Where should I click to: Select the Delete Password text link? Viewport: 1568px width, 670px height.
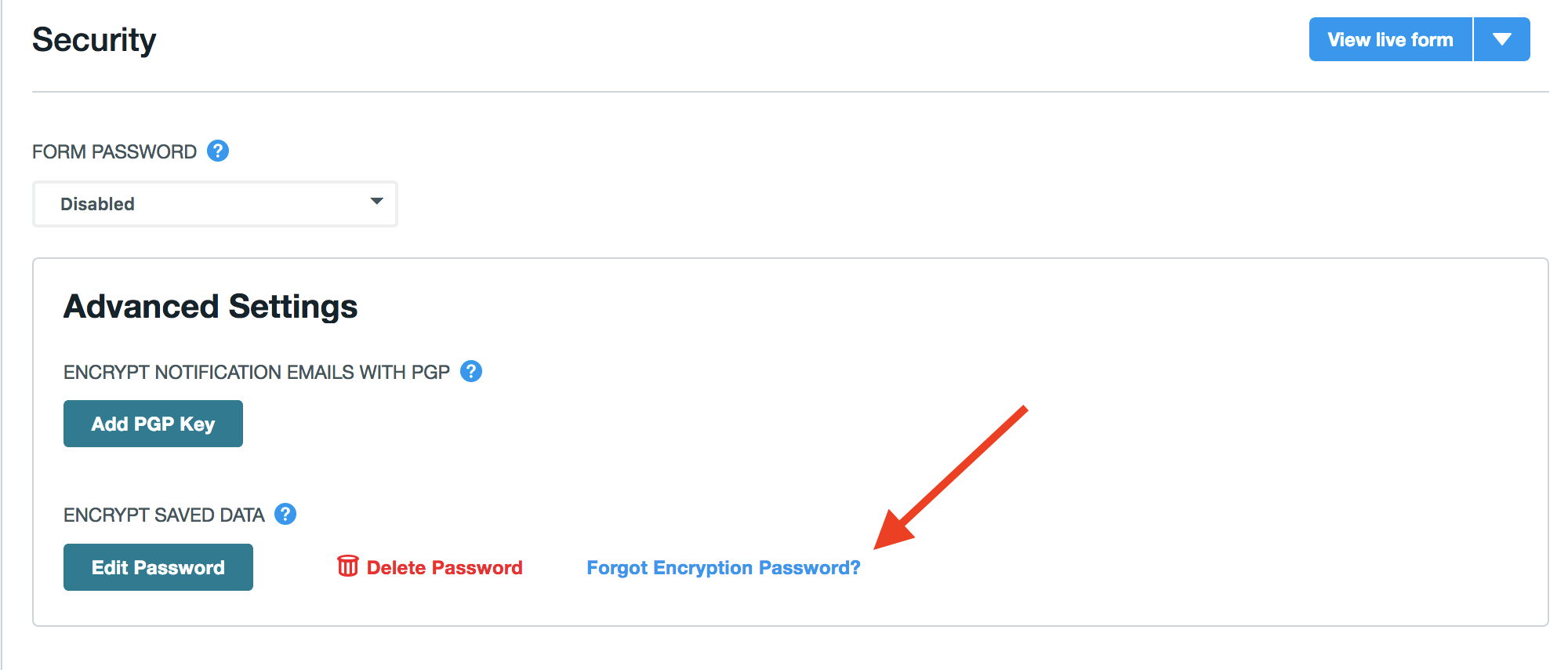pyautogui.click(x=444, y=567)
